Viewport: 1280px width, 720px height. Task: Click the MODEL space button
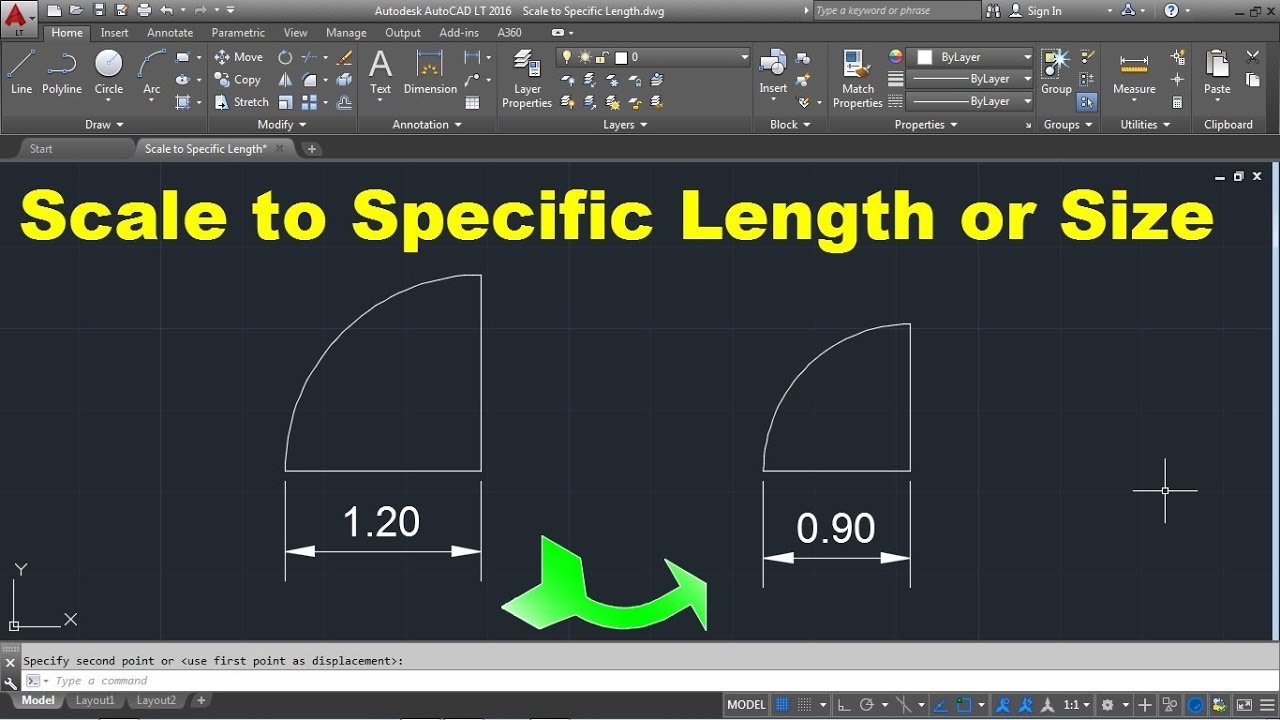[x=746, y=705]
